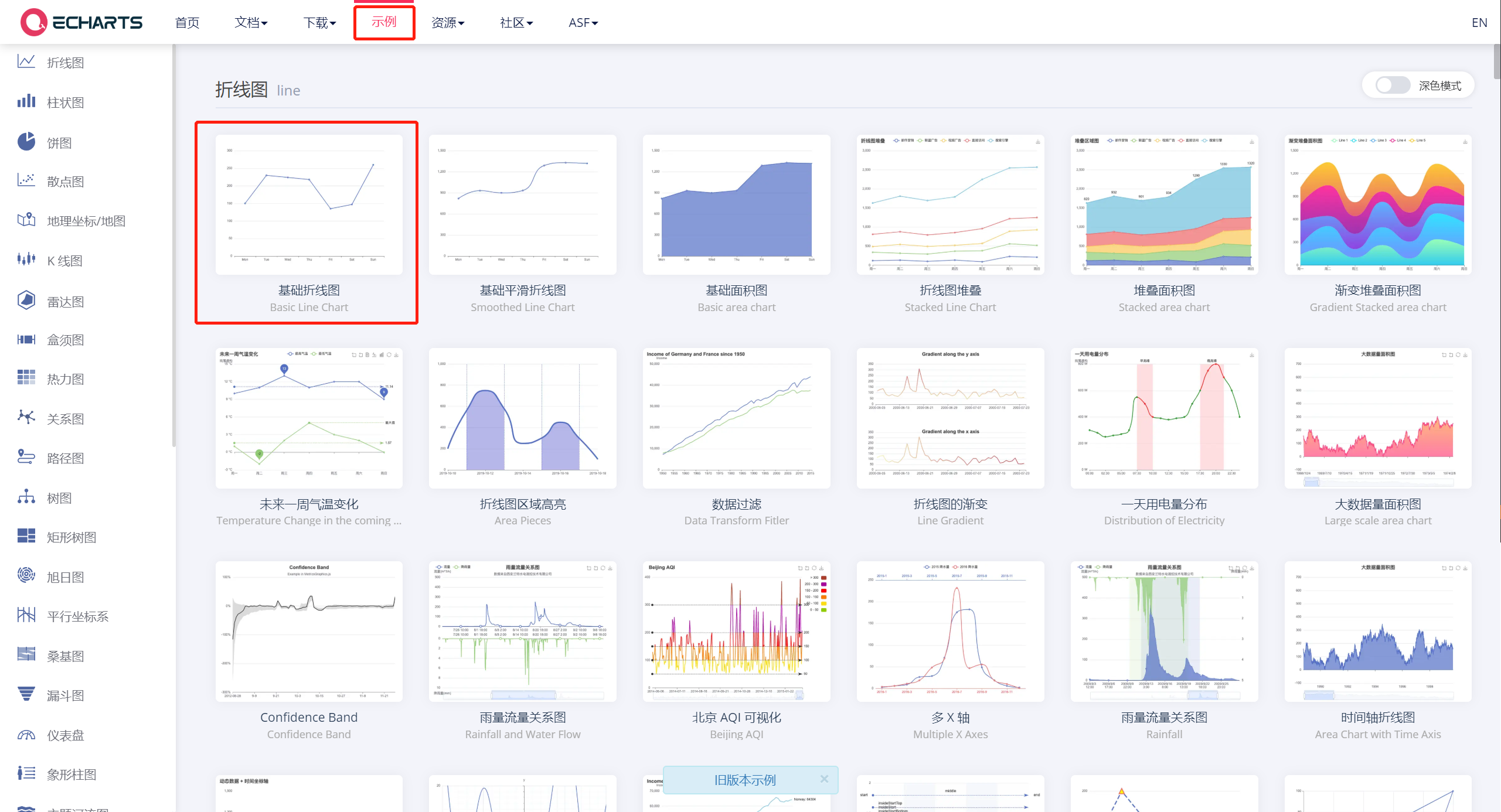Viewport: 1501px width, 812px height.
Task: Open the Basic Line Chart example thumbnail
Action: (x=309, y=205)
